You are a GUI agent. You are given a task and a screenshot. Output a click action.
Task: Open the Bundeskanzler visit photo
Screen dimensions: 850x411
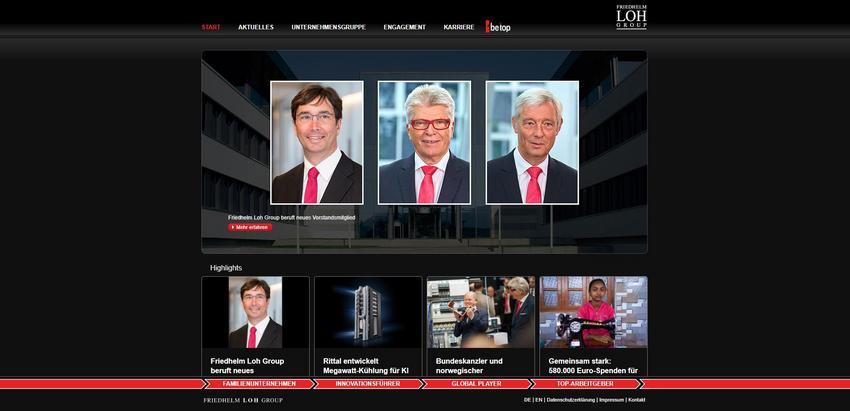click(x=481, y=312)
